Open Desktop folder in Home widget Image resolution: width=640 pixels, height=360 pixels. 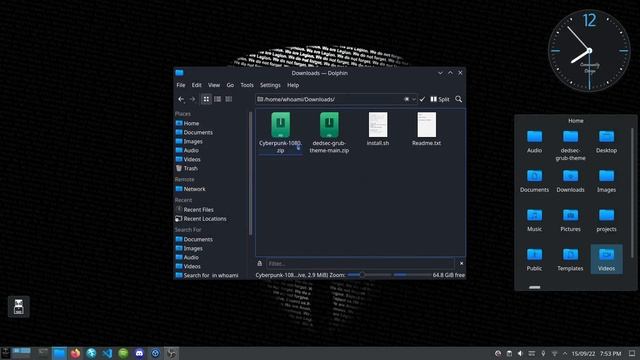(606, 142)
